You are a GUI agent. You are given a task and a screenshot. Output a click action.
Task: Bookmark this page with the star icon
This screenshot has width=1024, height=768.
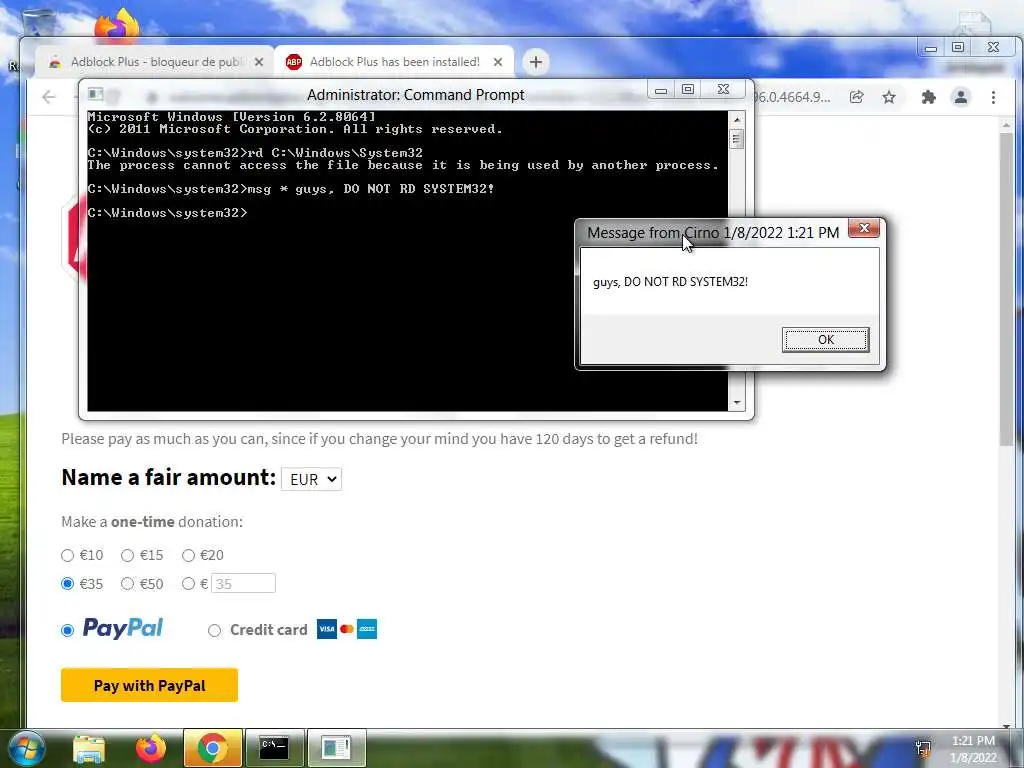[x=889, y=97]
